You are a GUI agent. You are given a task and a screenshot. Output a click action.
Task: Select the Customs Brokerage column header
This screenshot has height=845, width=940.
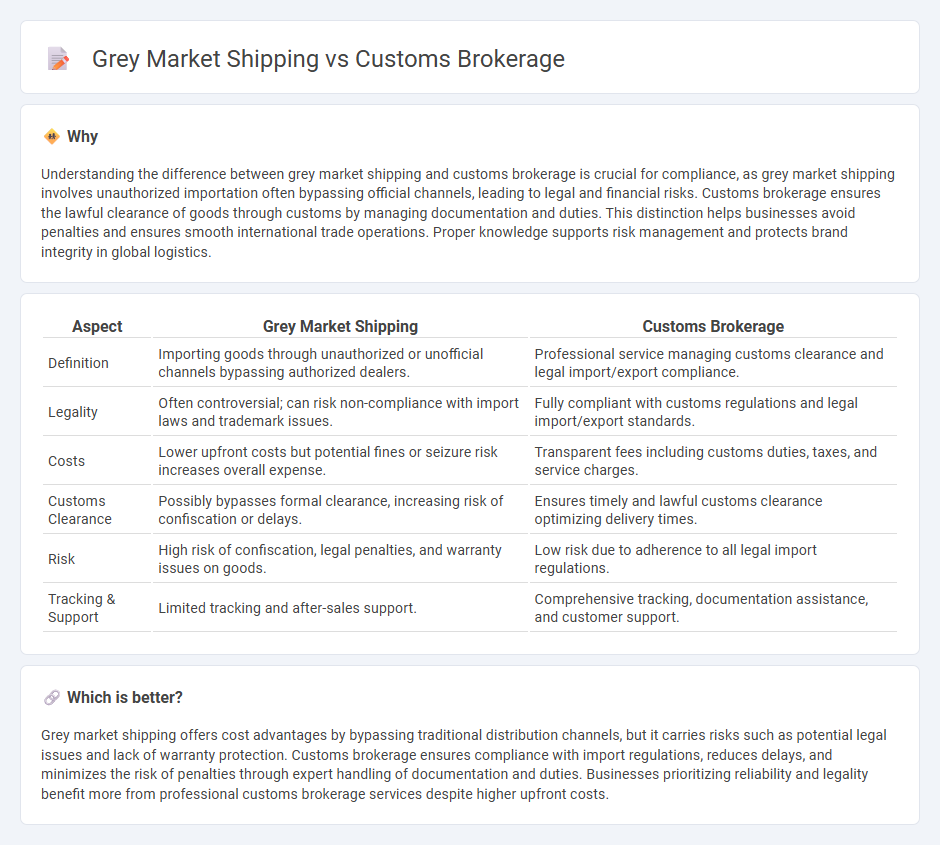(x=713, y=326)
